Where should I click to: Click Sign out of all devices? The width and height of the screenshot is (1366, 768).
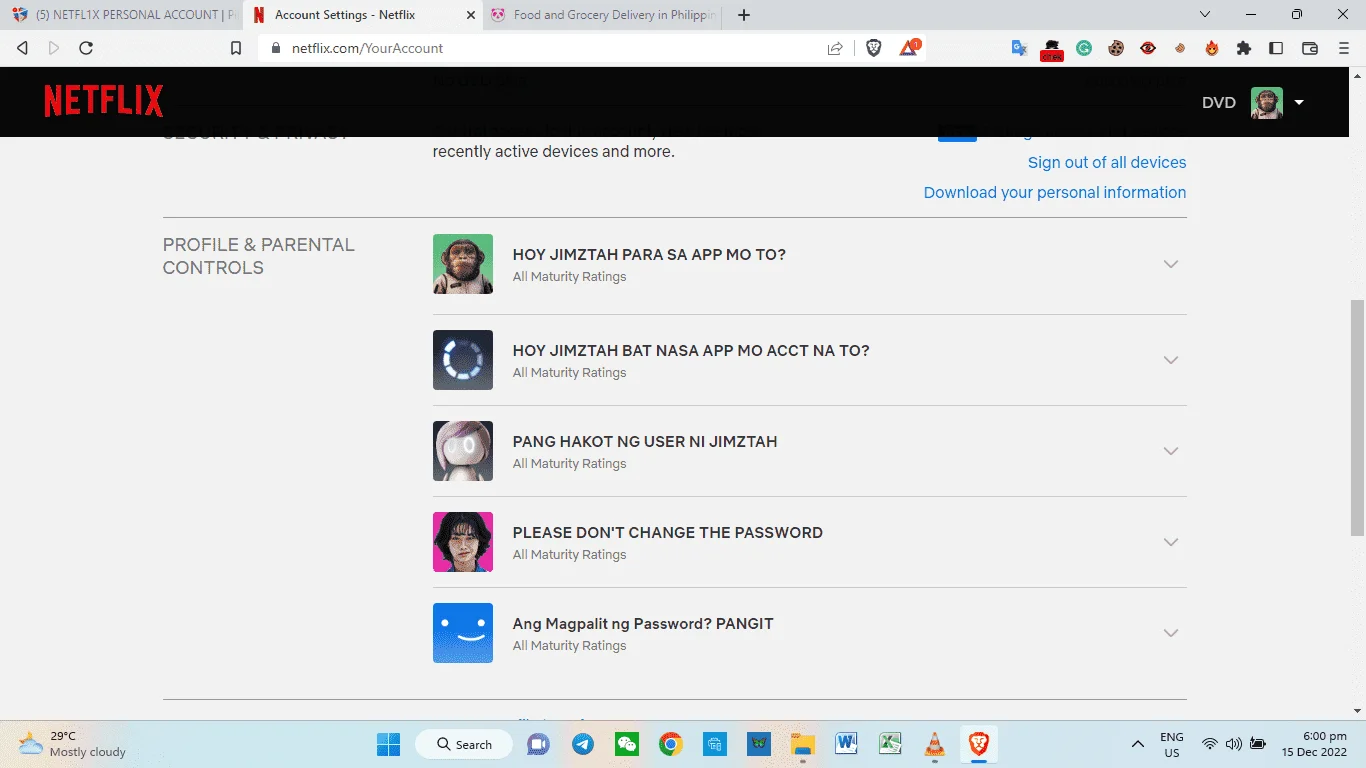click(1107, 162)
